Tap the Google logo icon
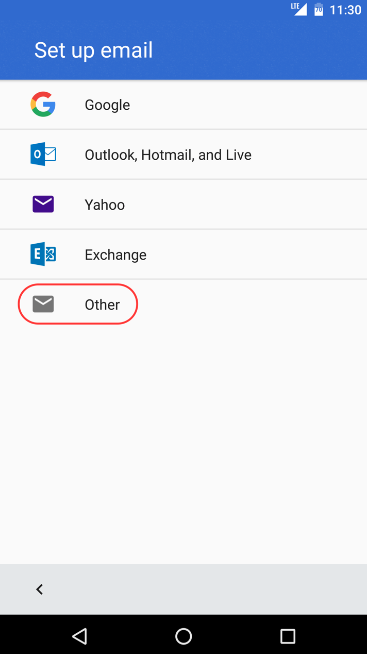Viewport: 367px width, 654px height. (x=43, y=104)
